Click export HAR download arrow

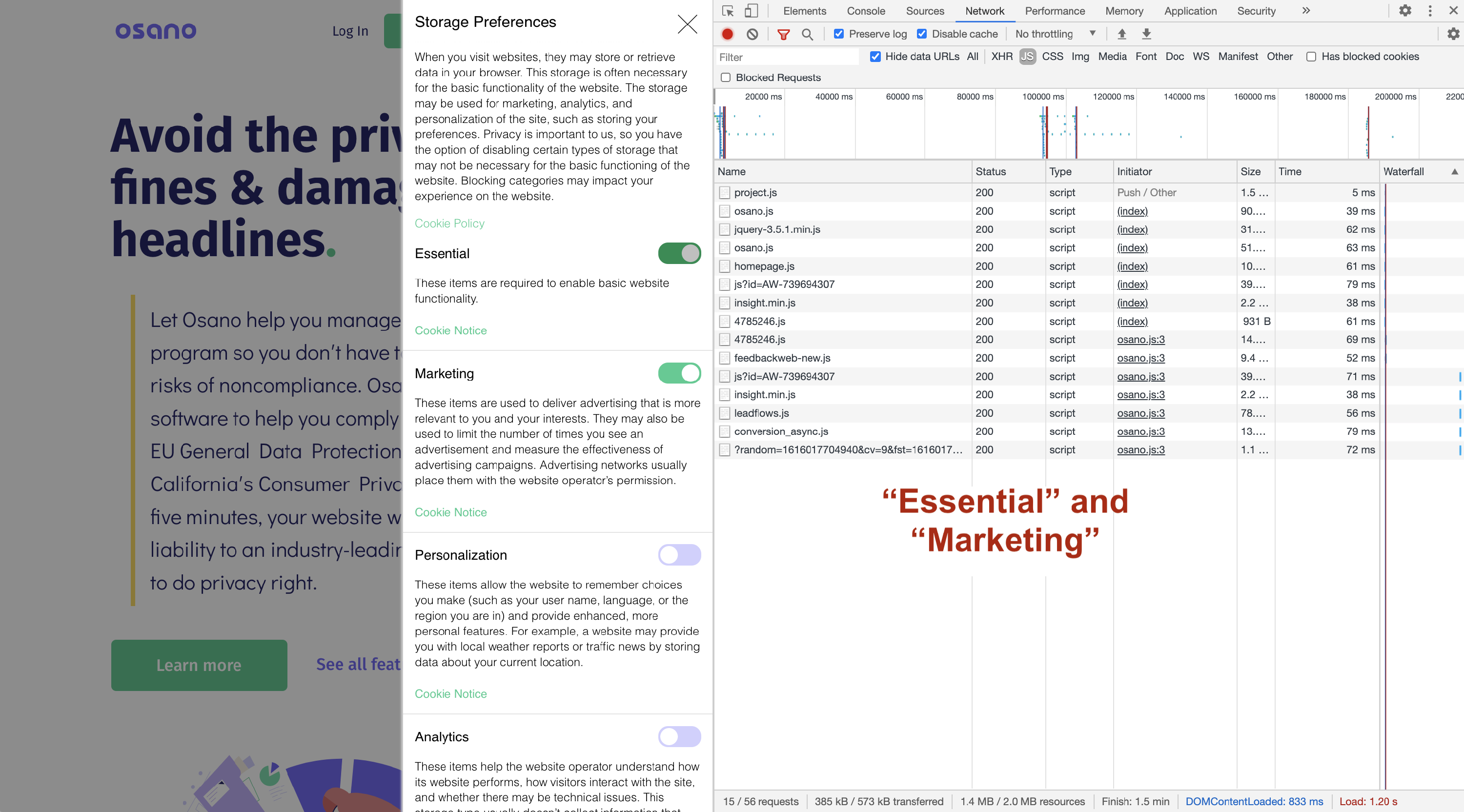point(1146,34)
